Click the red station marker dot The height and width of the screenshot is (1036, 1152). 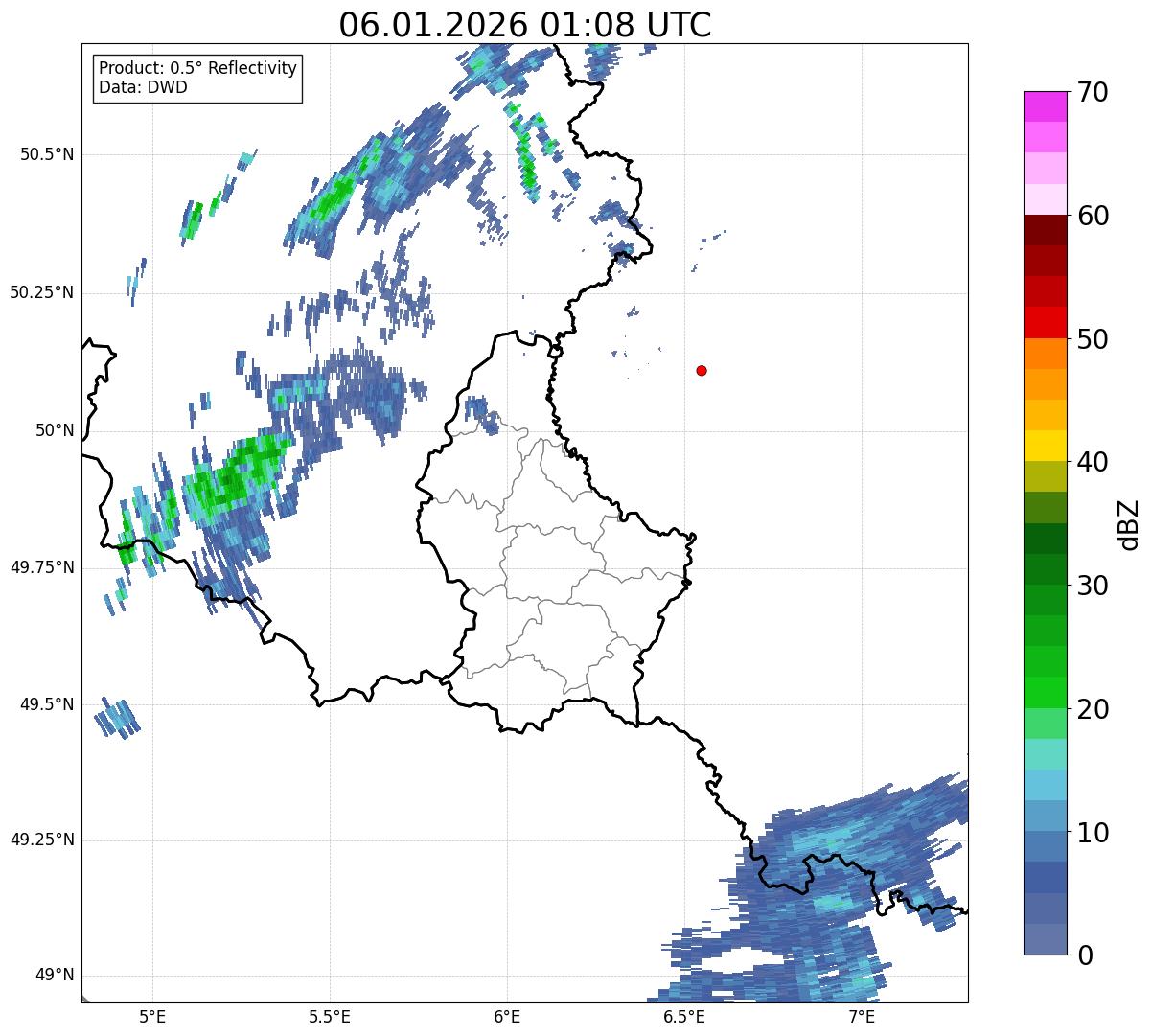click(x=702, y=371)
